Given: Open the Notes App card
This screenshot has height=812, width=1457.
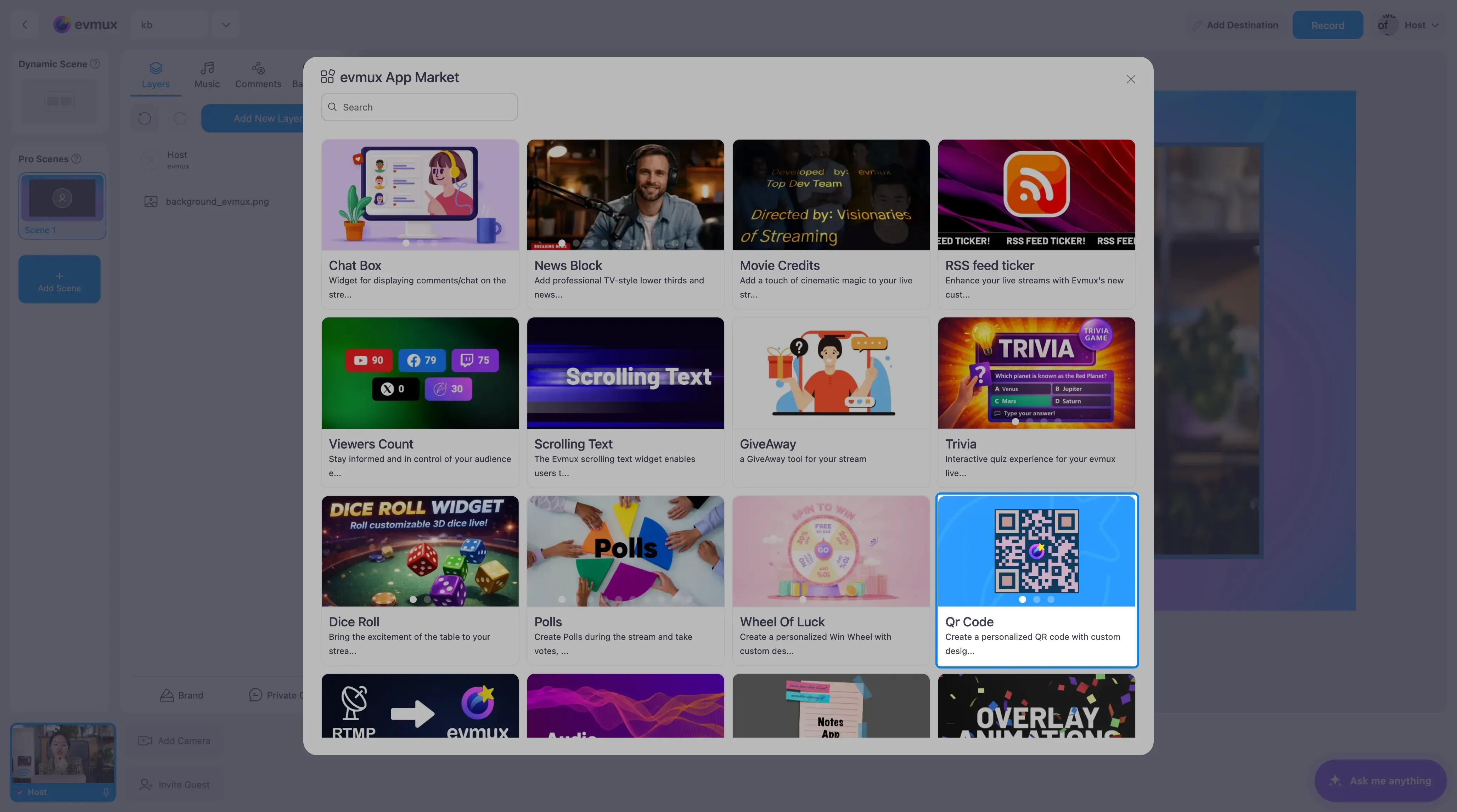Looking at the screenshot, I should click(x=830, y=705).
